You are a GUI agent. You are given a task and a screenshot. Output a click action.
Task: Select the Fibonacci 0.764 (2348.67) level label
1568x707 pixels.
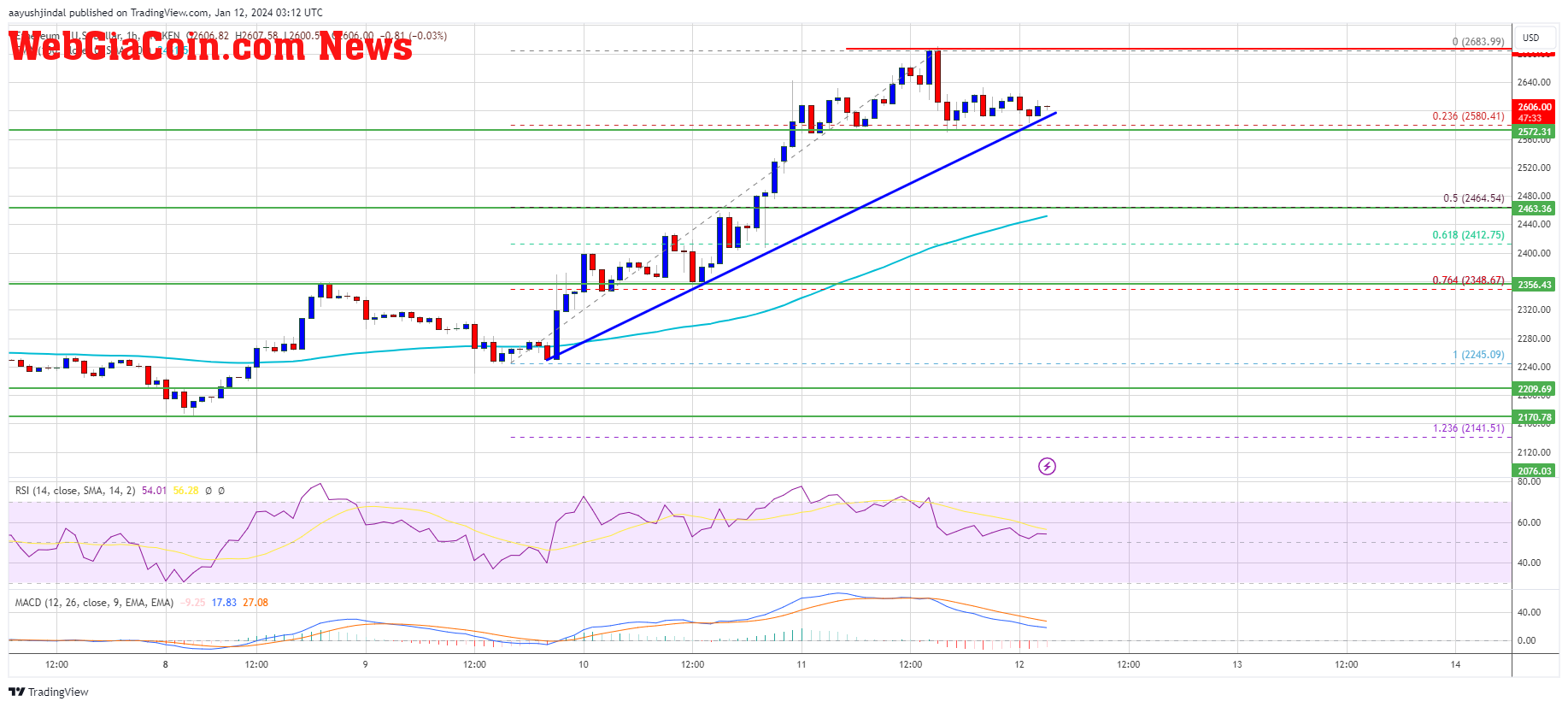click(1468, 280)
